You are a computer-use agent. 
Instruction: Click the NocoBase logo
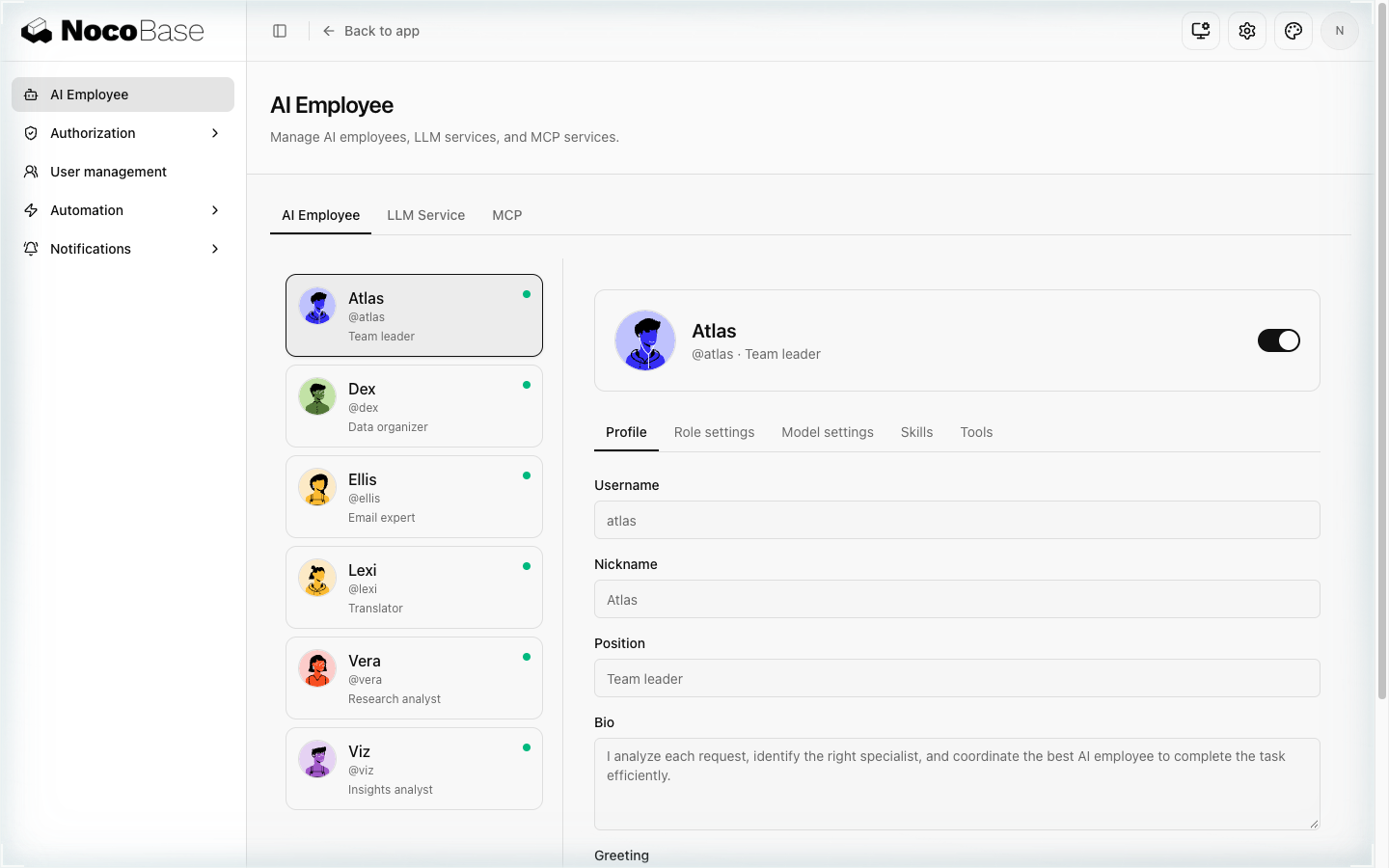[112, 31]
